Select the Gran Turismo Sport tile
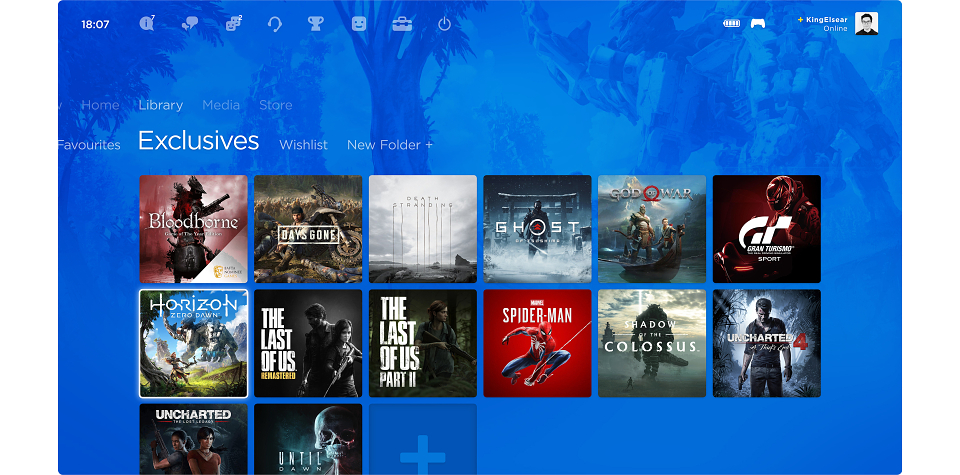The height and width of the screenshot is (475, 960). (x=767, y=229)
